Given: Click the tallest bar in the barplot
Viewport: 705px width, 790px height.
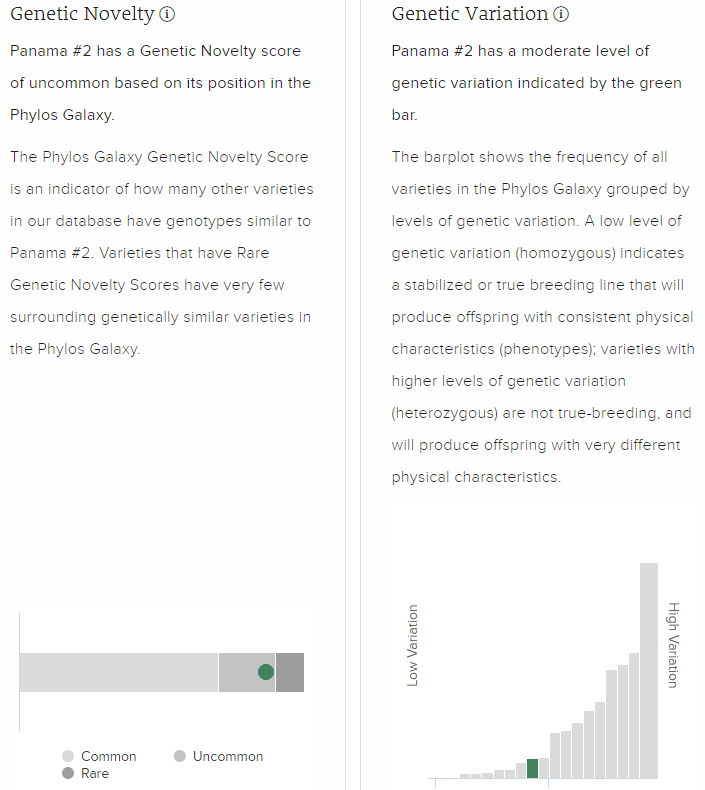Looking at the screenshot, I should (x=649, y=670).
